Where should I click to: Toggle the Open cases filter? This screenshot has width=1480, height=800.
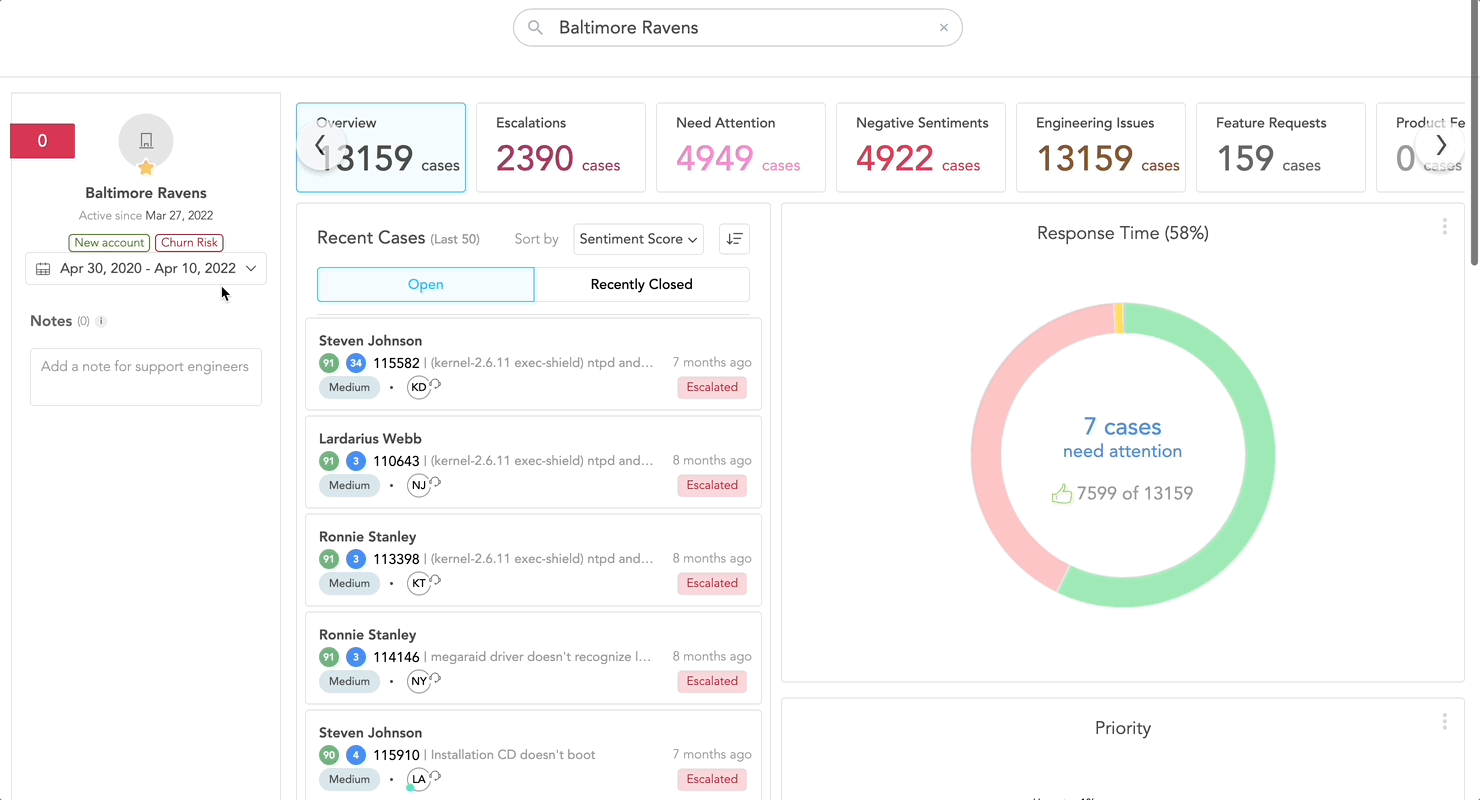click(x=425, y=284)
